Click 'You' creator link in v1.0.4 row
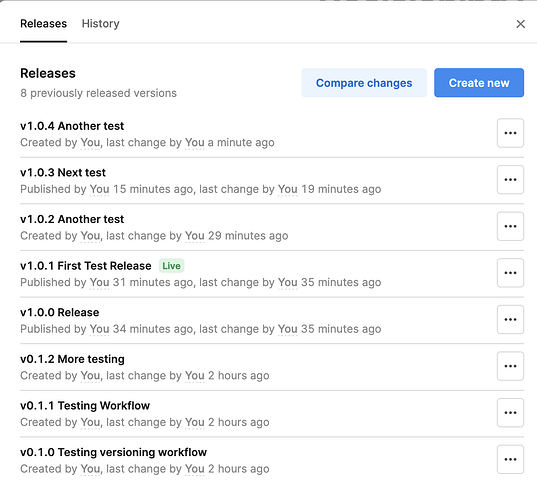 90,142
